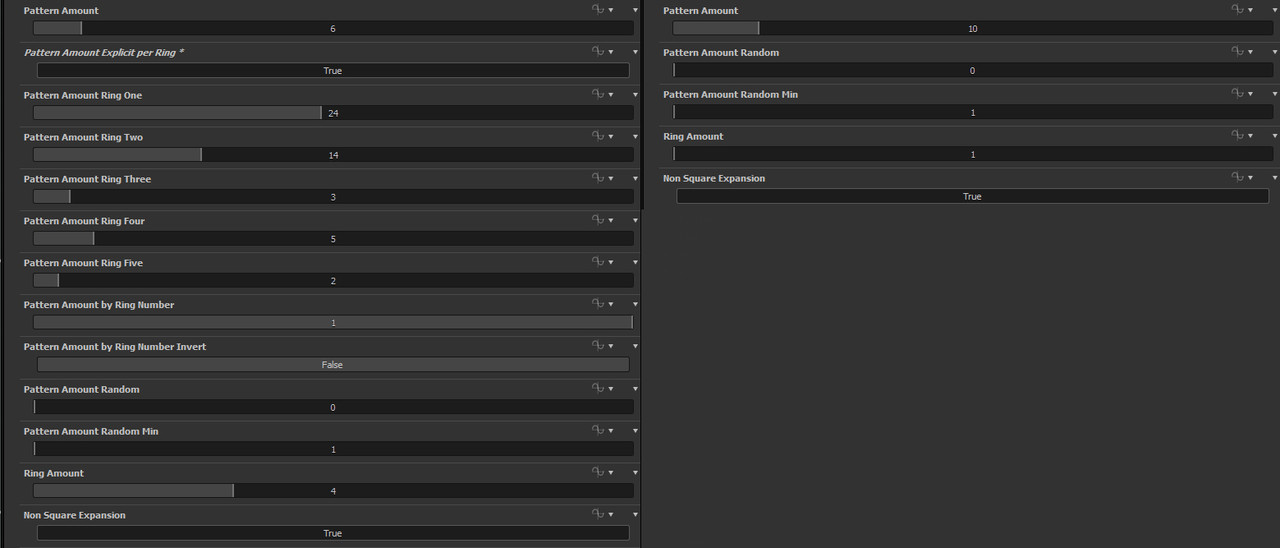Expand far-right arrow of Pattern Amount valued 10
Viewport: 1280px width, 548px height.
1275,10
